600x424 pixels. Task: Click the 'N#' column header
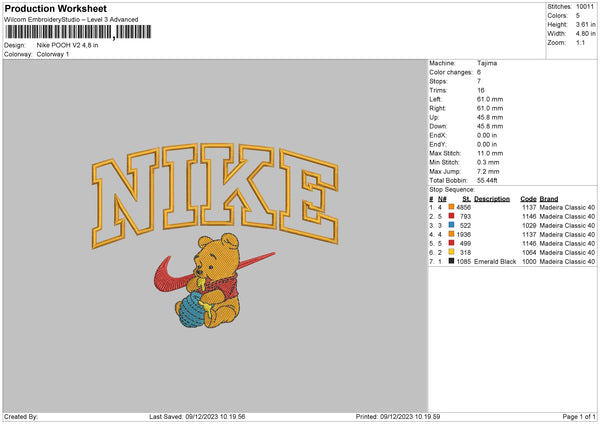click(442, 199)
